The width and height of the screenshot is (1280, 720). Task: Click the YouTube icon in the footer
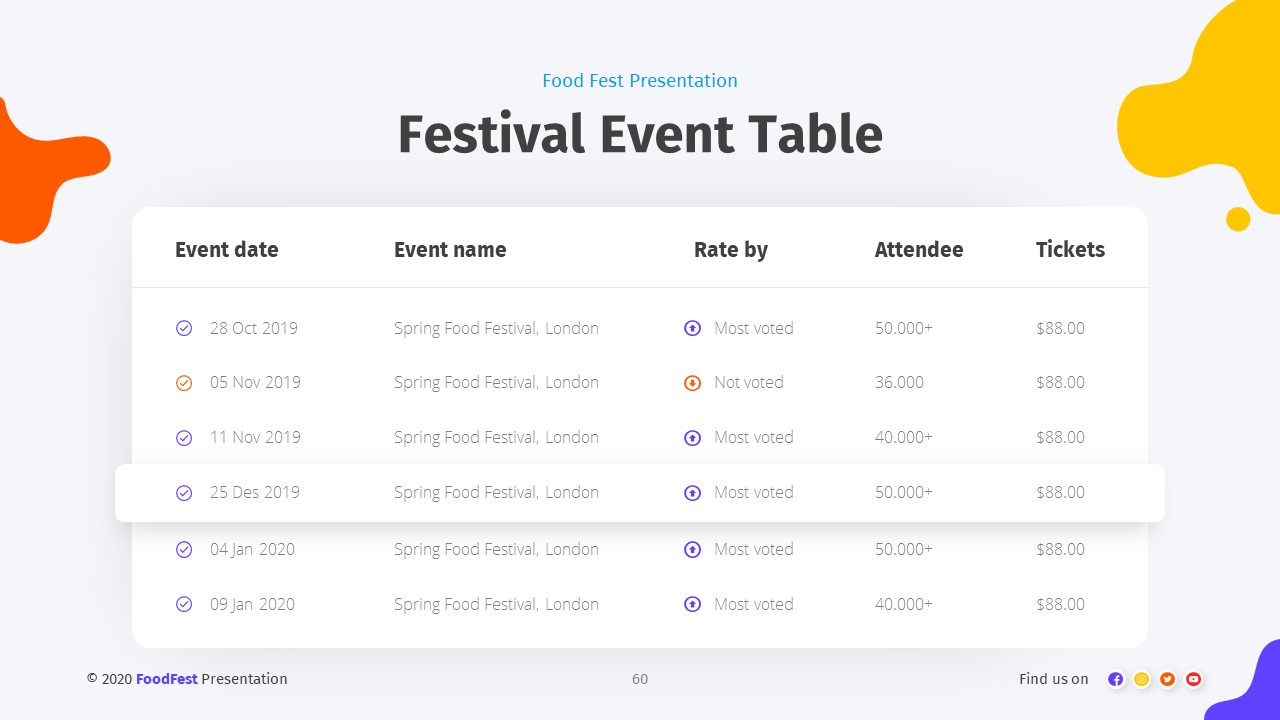point(1193,679)
